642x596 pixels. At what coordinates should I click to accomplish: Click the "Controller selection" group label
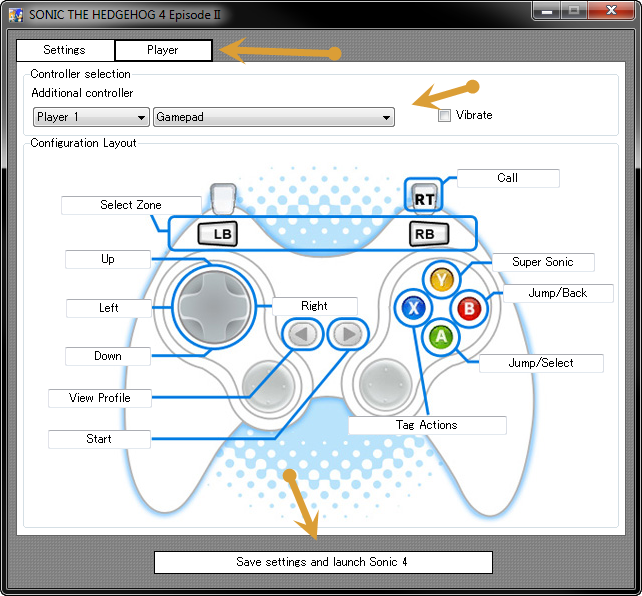tap(81, 74)
